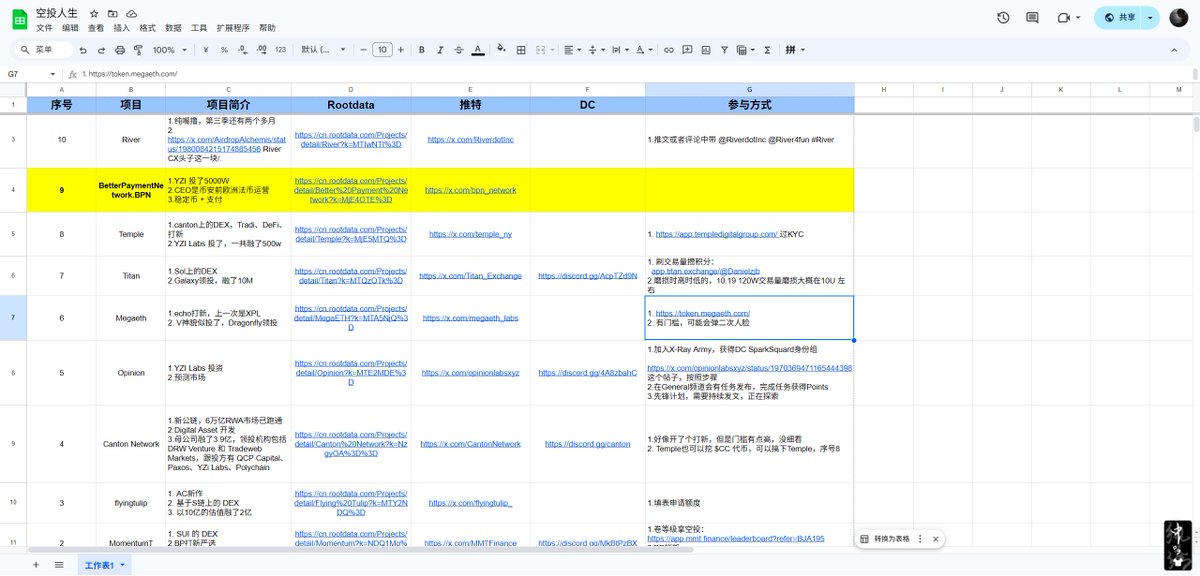1200x576 pixels.
Task: Star the 空投人生 spreadsheet
Action: pos(94,14)
